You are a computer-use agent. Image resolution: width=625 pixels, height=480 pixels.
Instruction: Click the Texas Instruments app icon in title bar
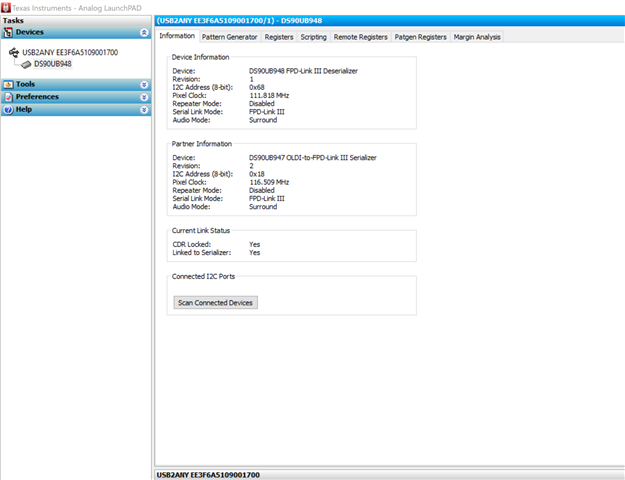pos(6,8)
